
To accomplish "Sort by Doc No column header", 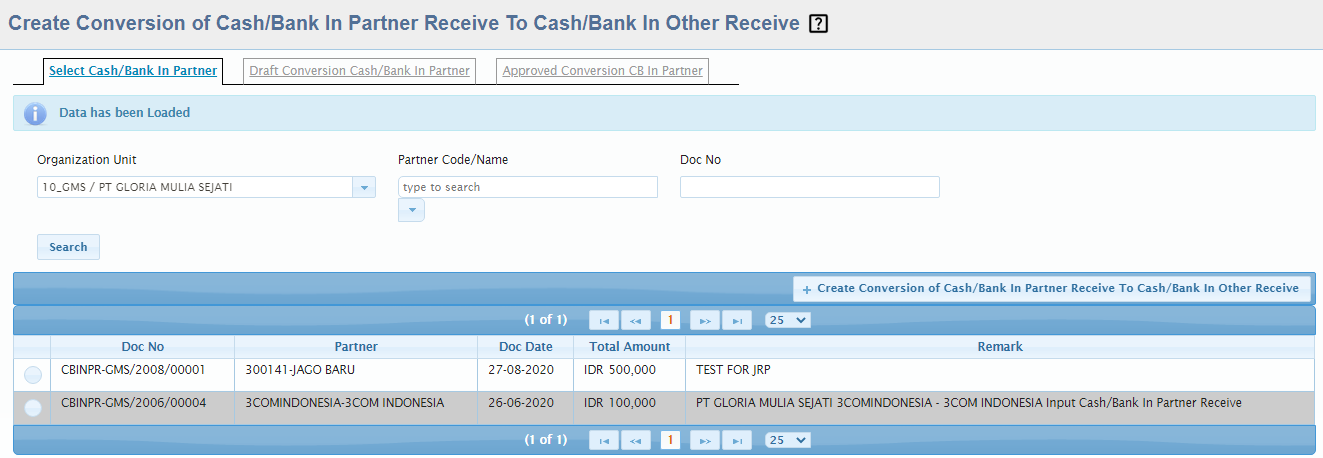I will tap(143, 347).
